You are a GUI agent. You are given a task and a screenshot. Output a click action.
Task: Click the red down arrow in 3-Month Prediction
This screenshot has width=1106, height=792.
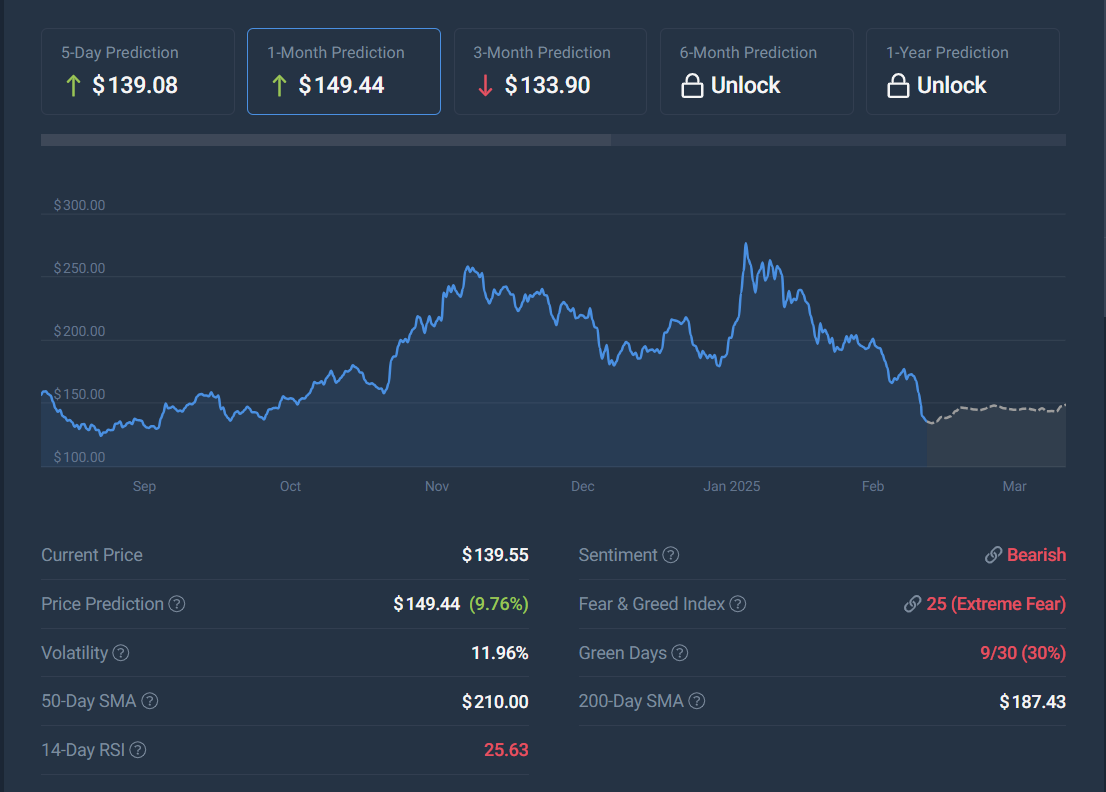[x=485, y=86]
